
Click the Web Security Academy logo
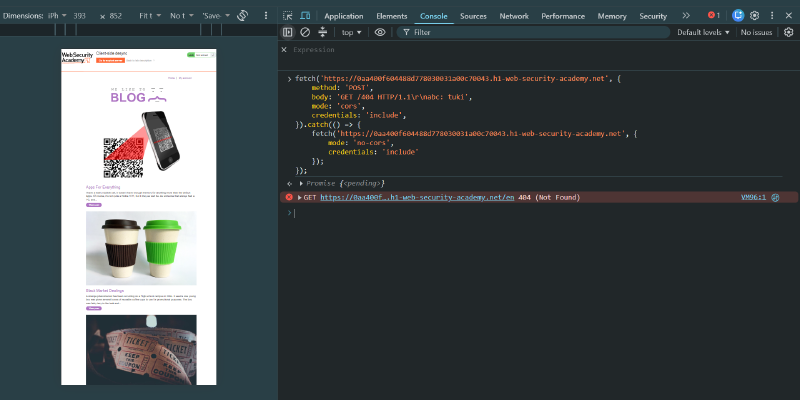pos(78,57)
